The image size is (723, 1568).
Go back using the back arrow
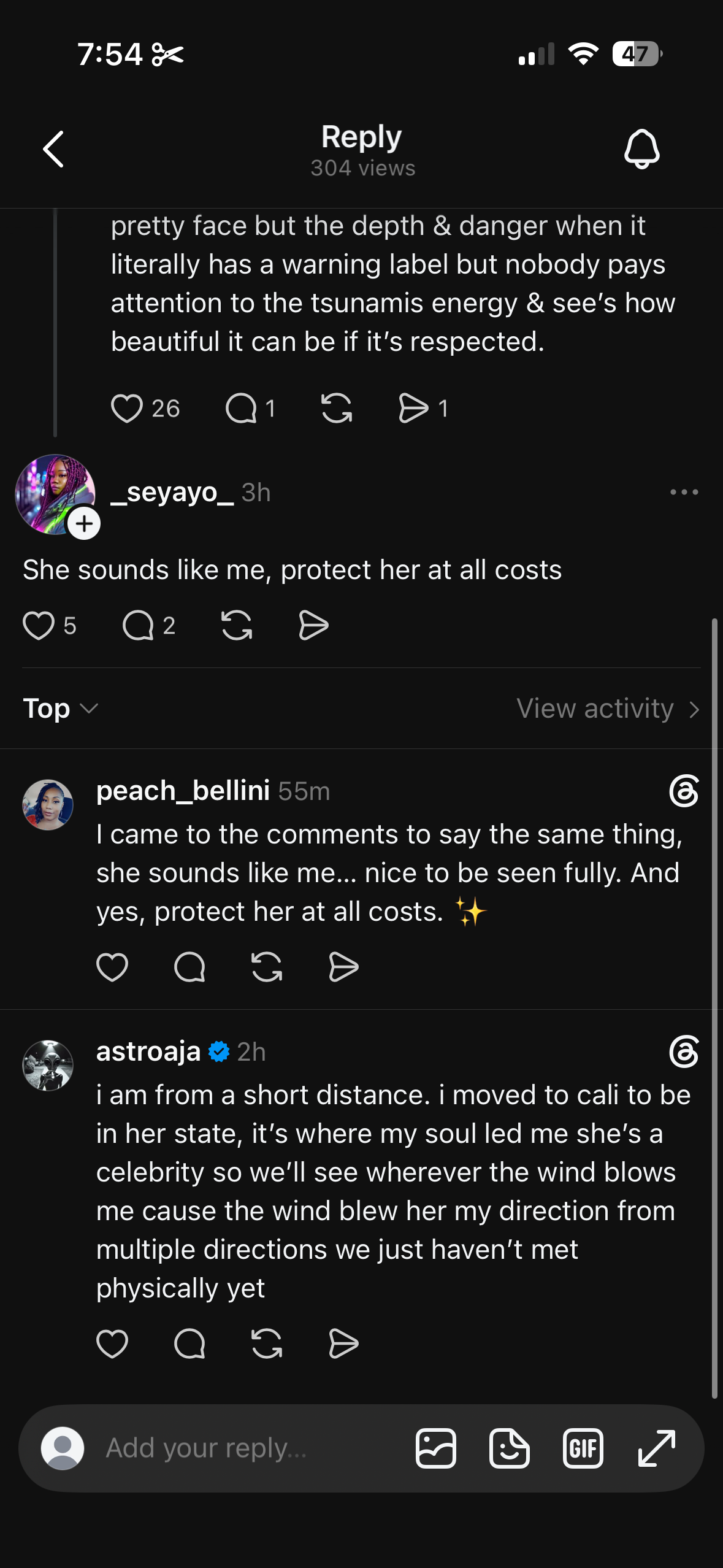[54, 149]
